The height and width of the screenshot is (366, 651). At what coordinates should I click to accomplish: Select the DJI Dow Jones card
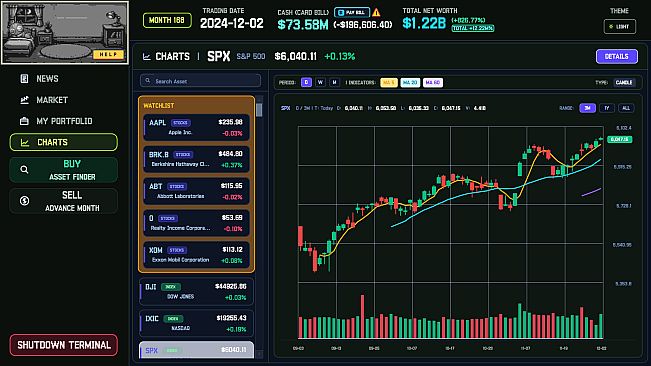click(x=196, y=292)
